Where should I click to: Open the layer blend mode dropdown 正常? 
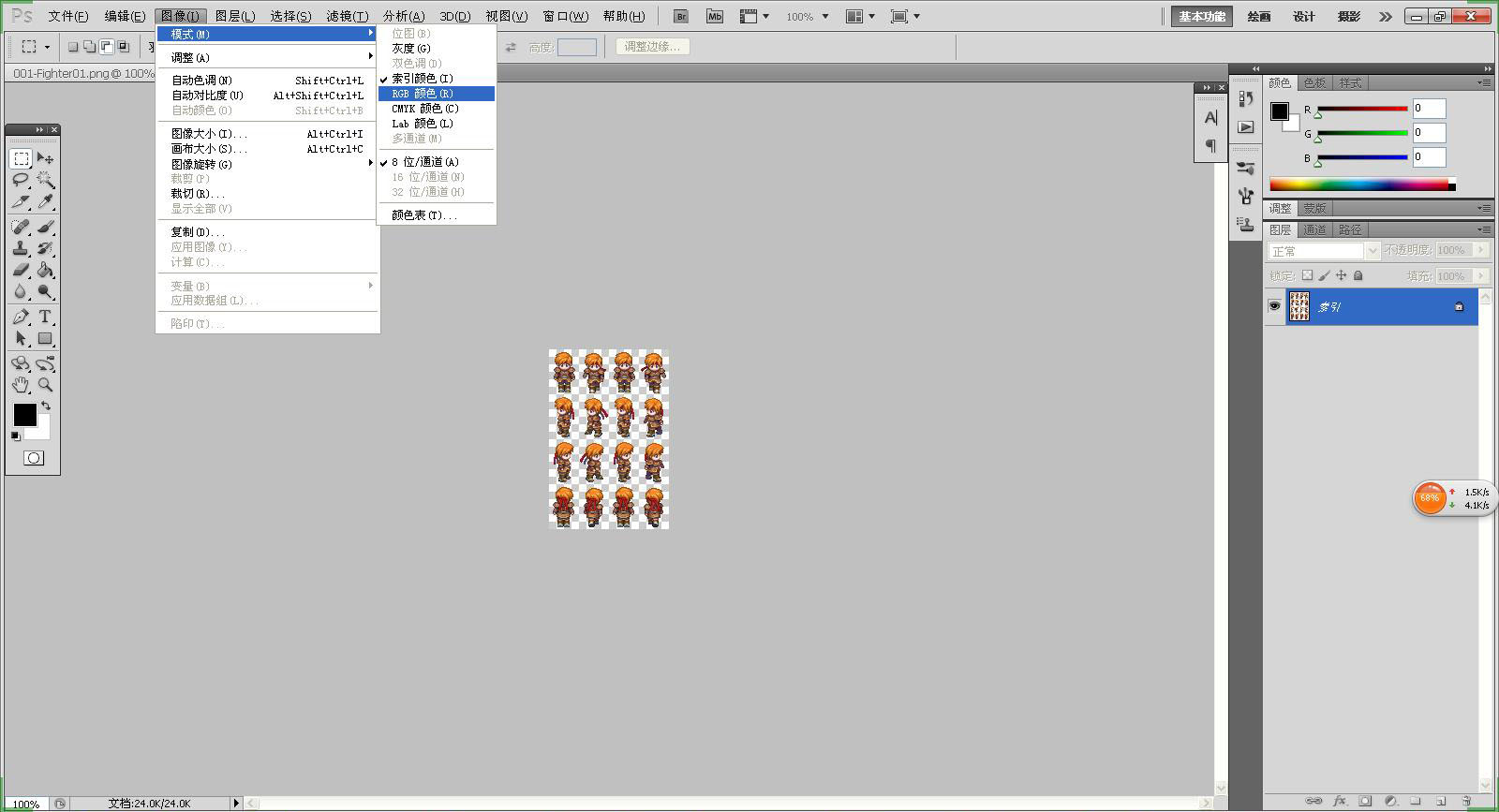pyautogui.click(x=1324, y=251)
